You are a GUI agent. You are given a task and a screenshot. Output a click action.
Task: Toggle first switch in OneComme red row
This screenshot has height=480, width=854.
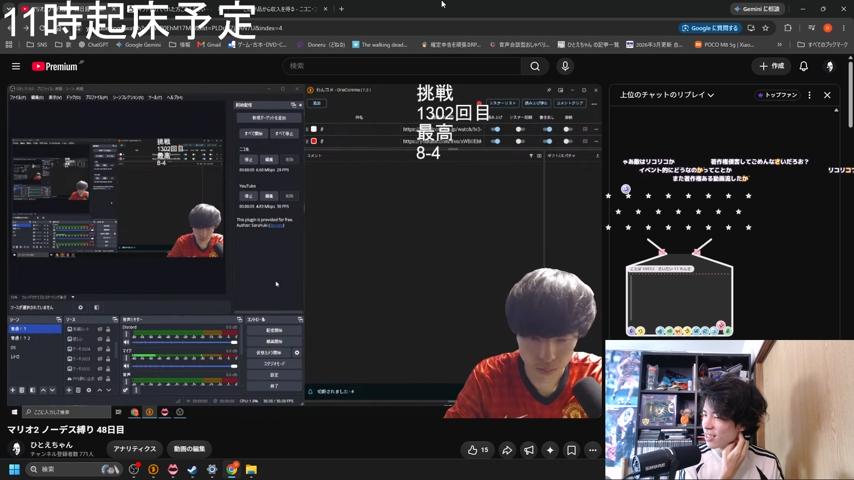496,141
